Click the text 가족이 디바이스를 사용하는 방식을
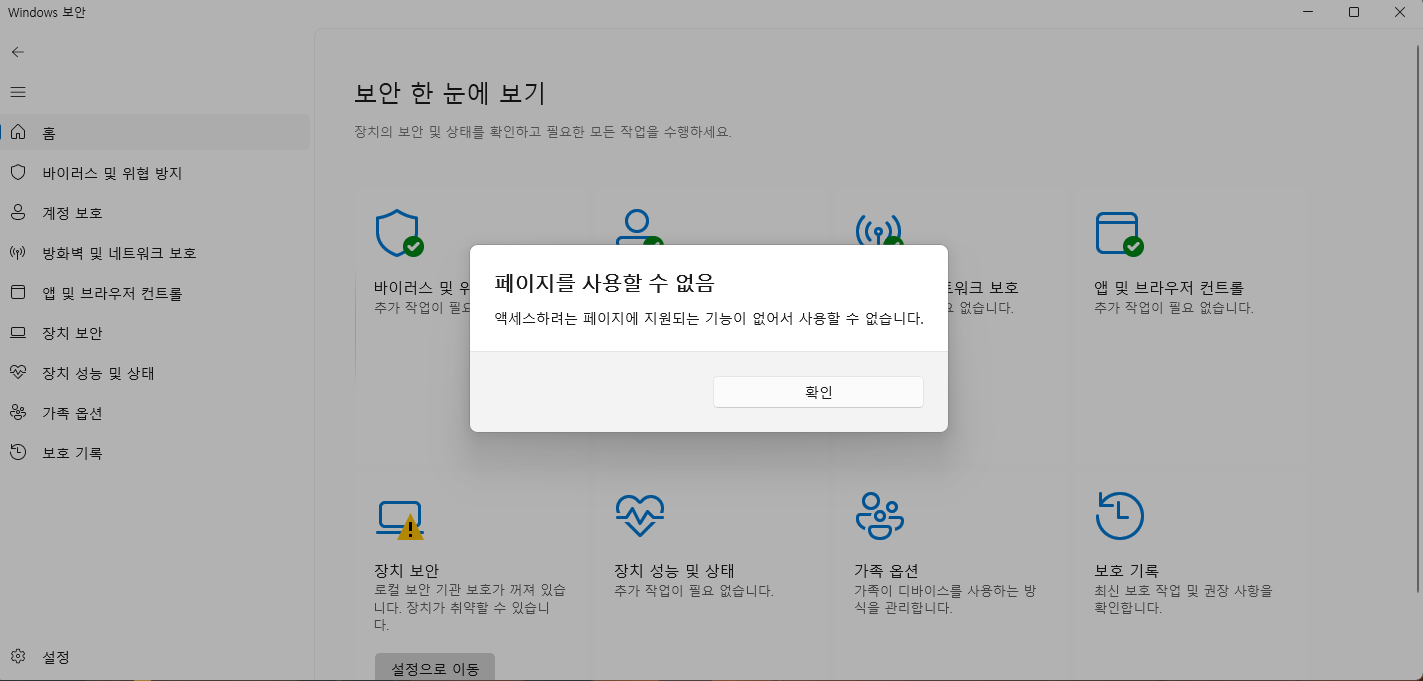 [x=945, y=599]
